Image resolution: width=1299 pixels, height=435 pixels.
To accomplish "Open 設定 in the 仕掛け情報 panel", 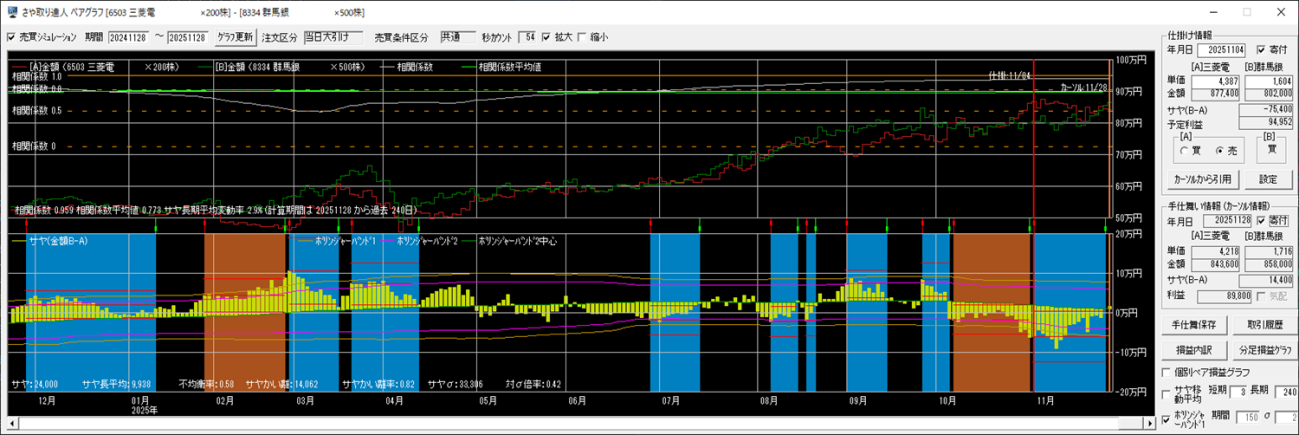I will [x=1268, y=179].
